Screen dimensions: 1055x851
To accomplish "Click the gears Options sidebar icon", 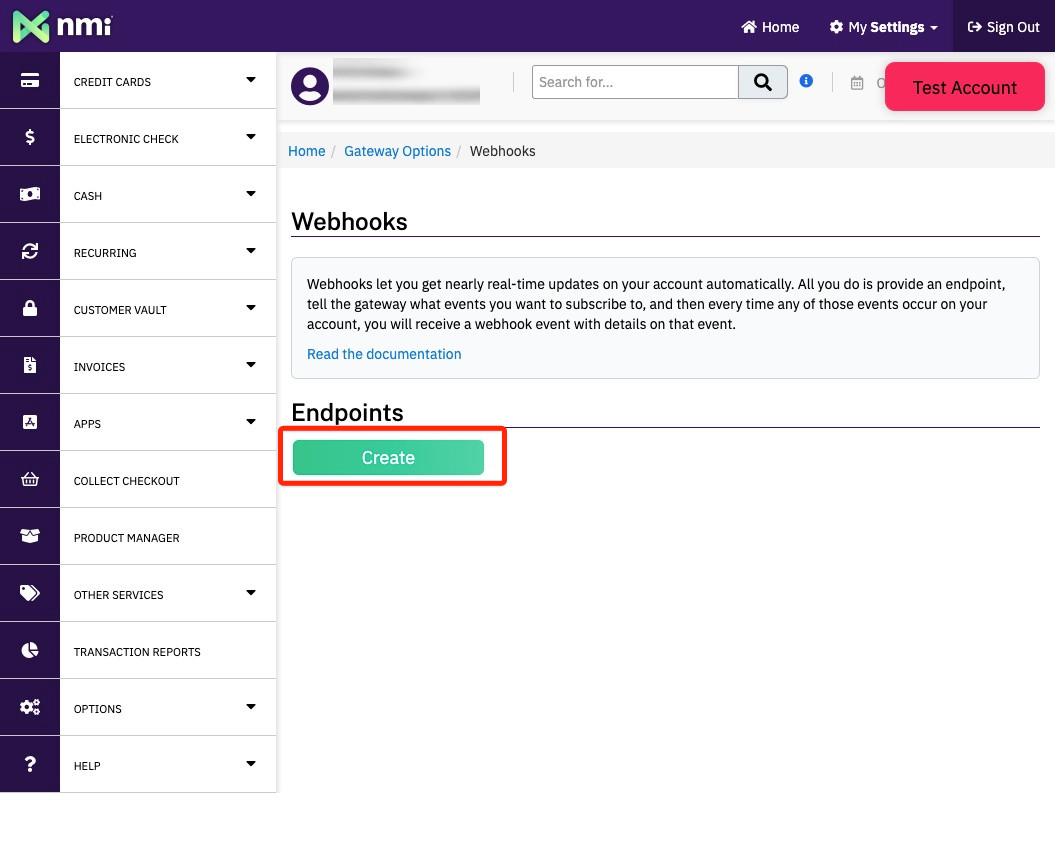I will coord(30,707).
